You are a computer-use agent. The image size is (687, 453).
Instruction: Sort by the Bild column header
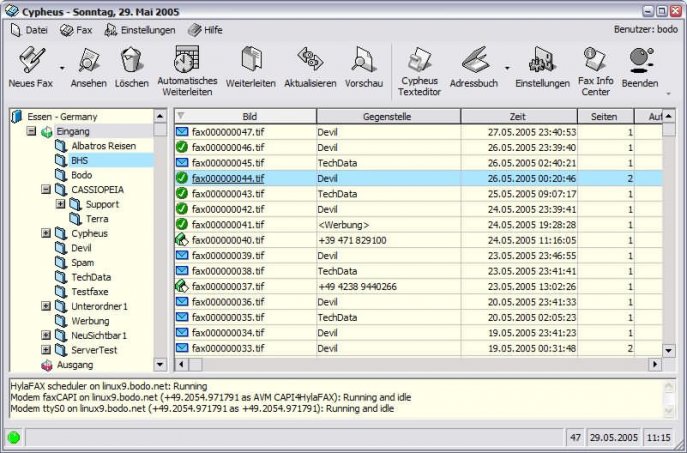[245, 117]
